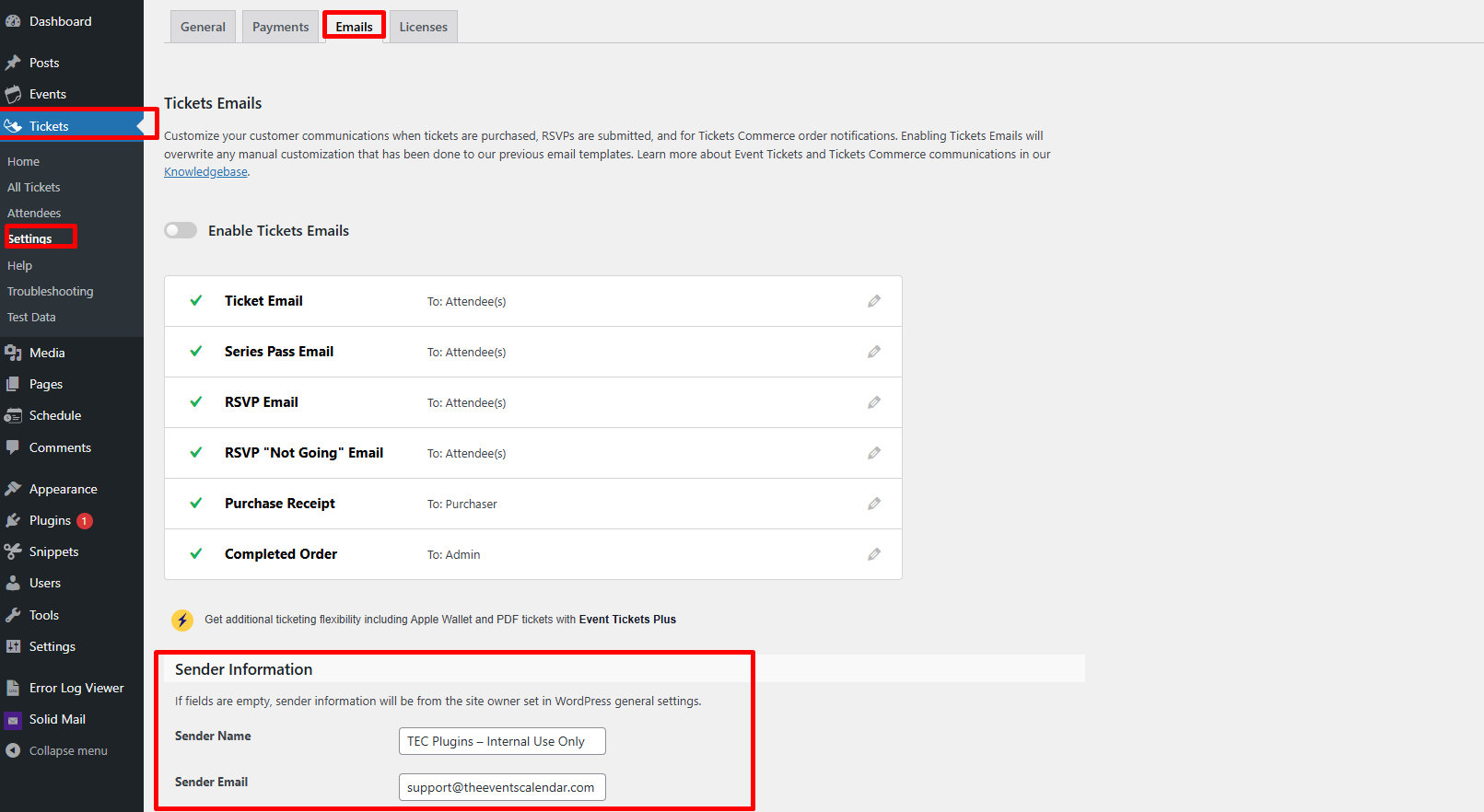Focus the Sender Email text field

(502, 787)
